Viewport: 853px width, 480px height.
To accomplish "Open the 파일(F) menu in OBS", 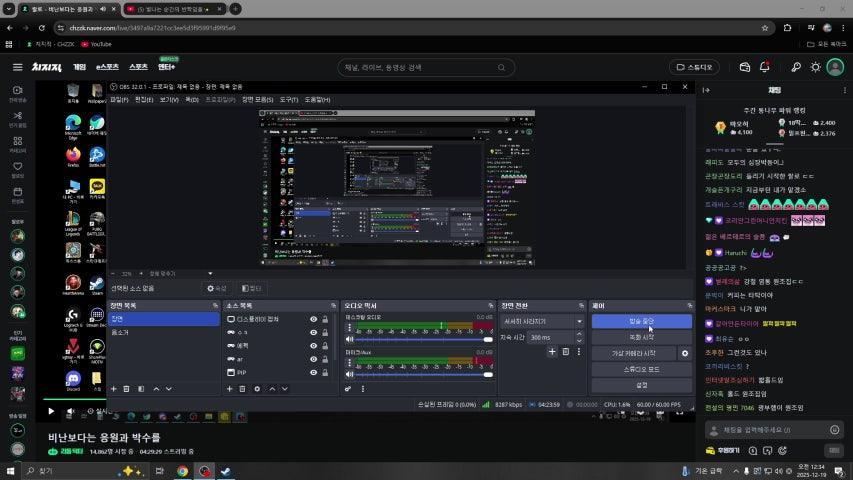I will (119, 99).
